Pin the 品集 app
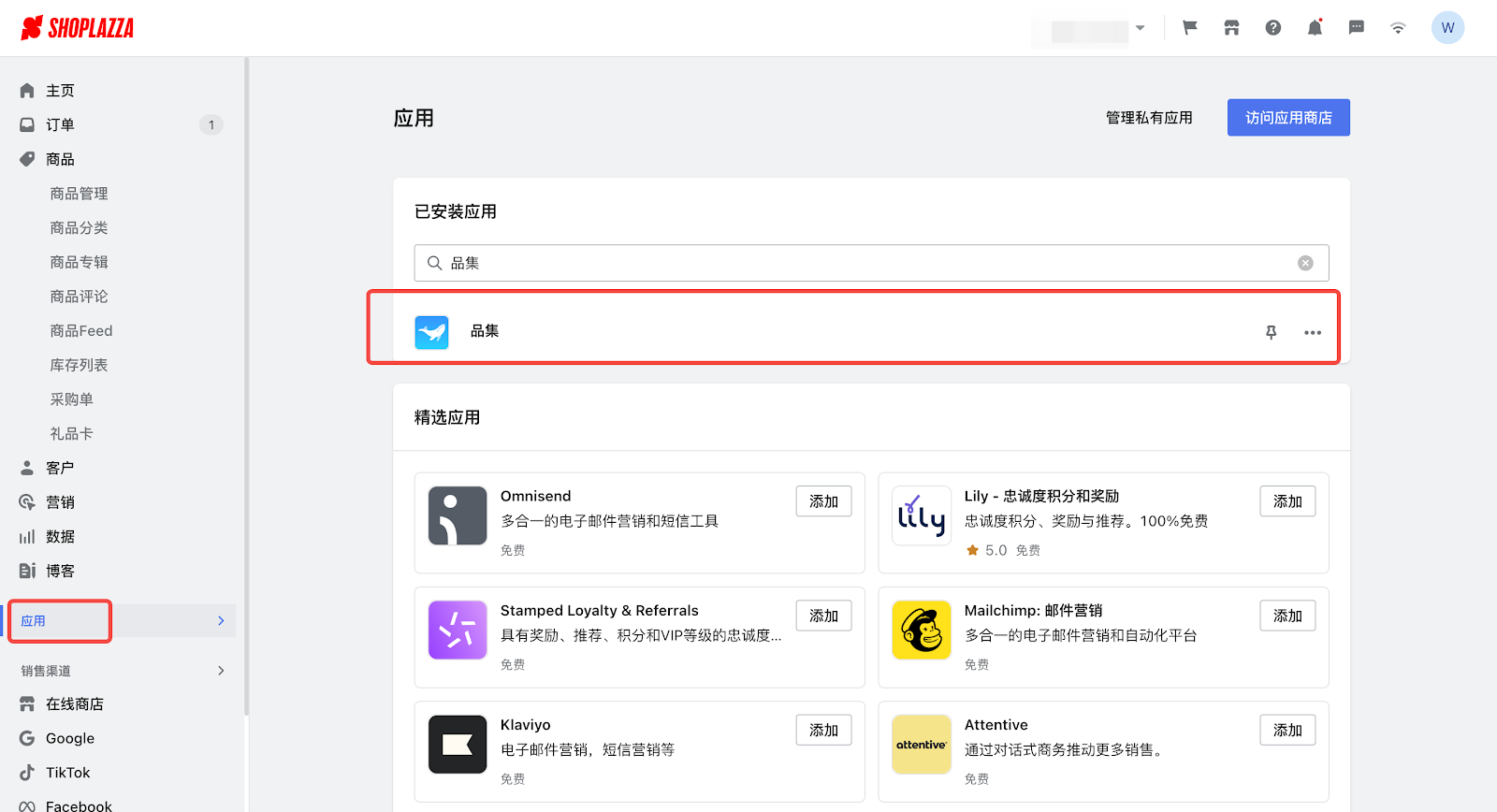Screen dimensions: 1497x812 click(1271, 332)
